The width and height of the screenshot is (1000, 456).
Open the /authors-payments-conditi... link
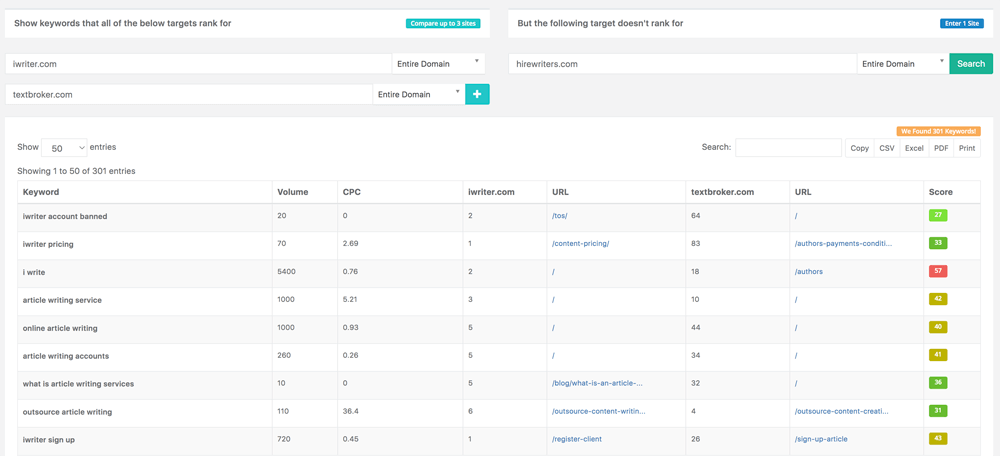tap(843, 244)
